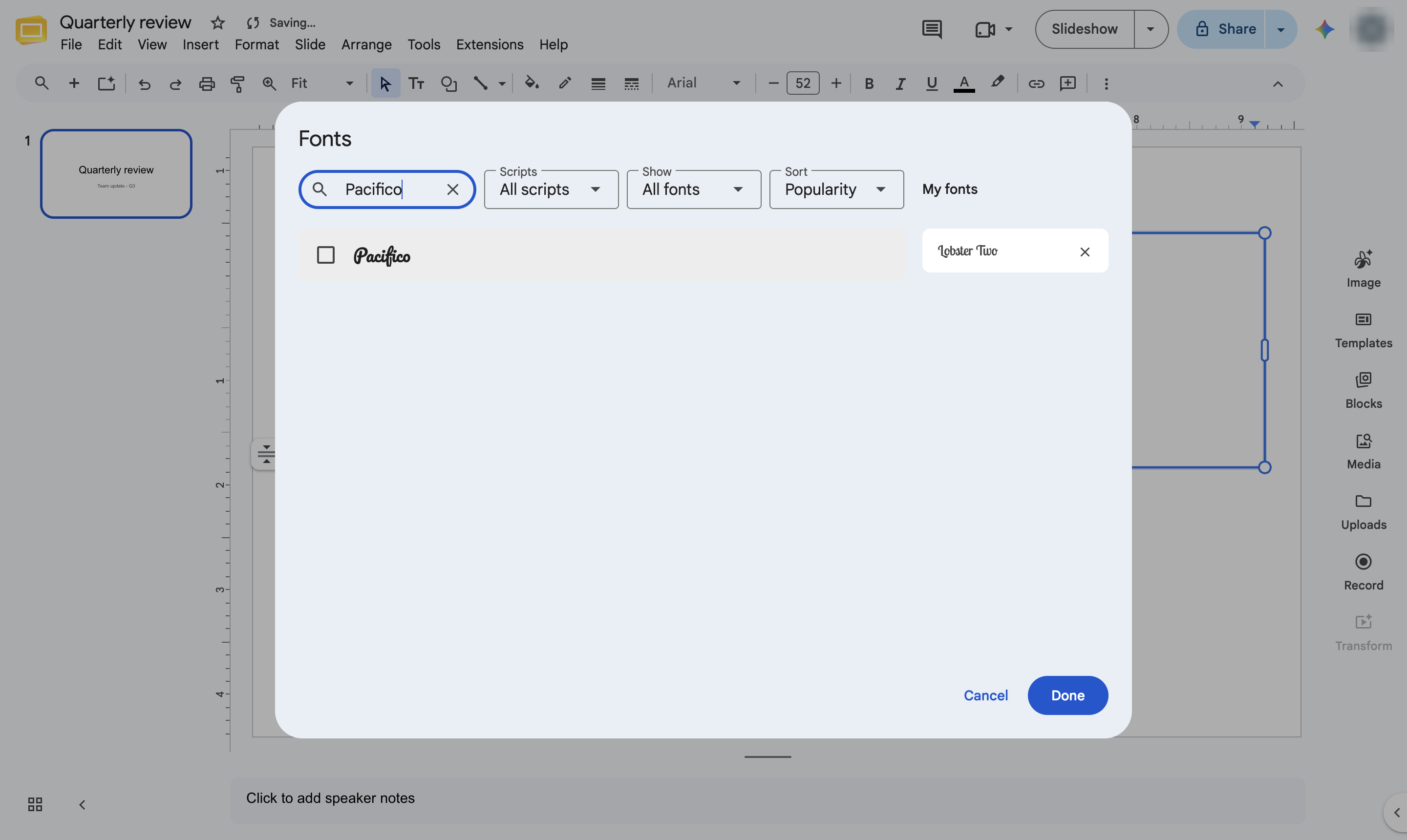Click the print icon

pyautogui.click(x=207, y=84)
